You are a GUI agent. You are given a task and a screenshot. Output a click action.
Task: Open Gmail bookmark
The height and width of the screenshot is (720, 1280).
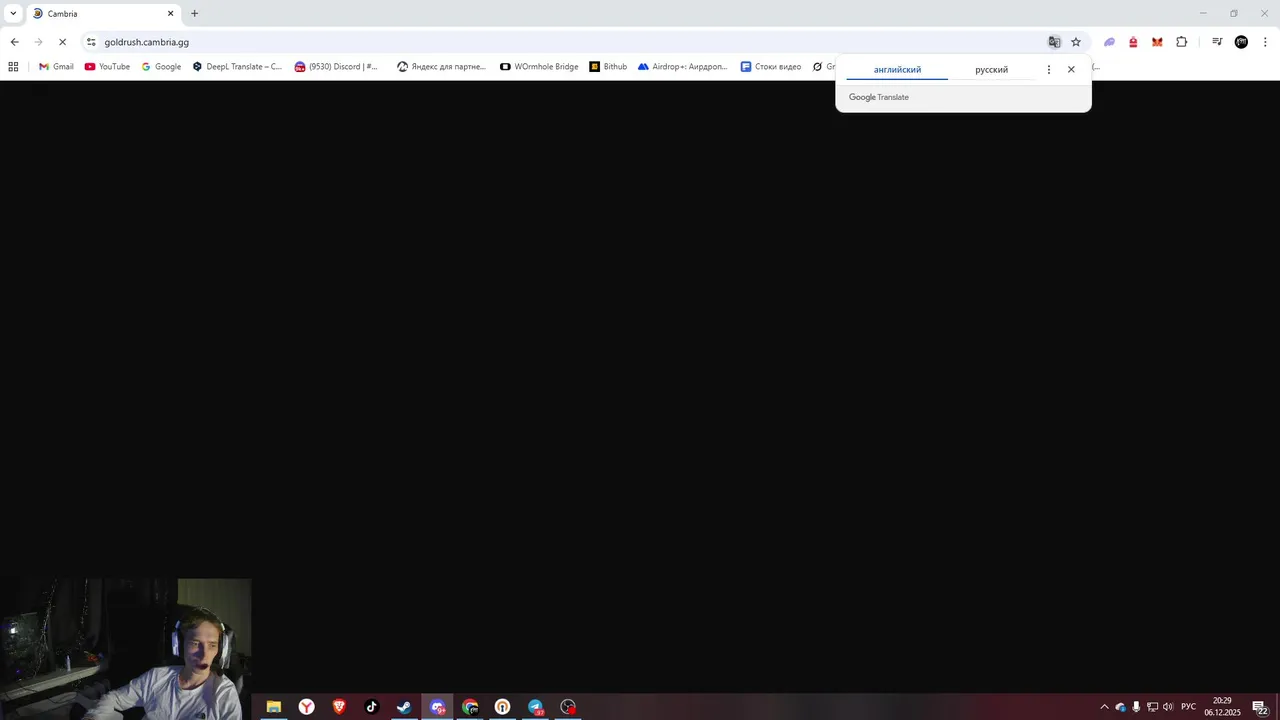click(x=56, y=67)
